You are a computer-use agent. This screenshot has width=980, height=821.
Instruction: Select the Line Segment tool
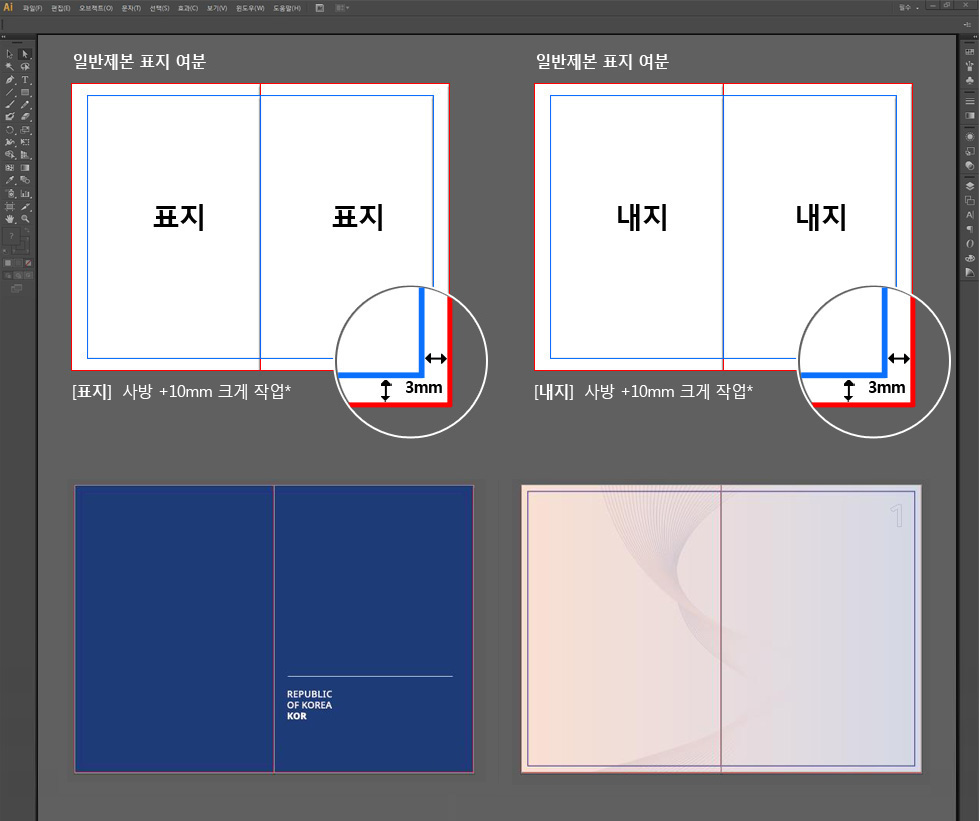click(9, 92)
